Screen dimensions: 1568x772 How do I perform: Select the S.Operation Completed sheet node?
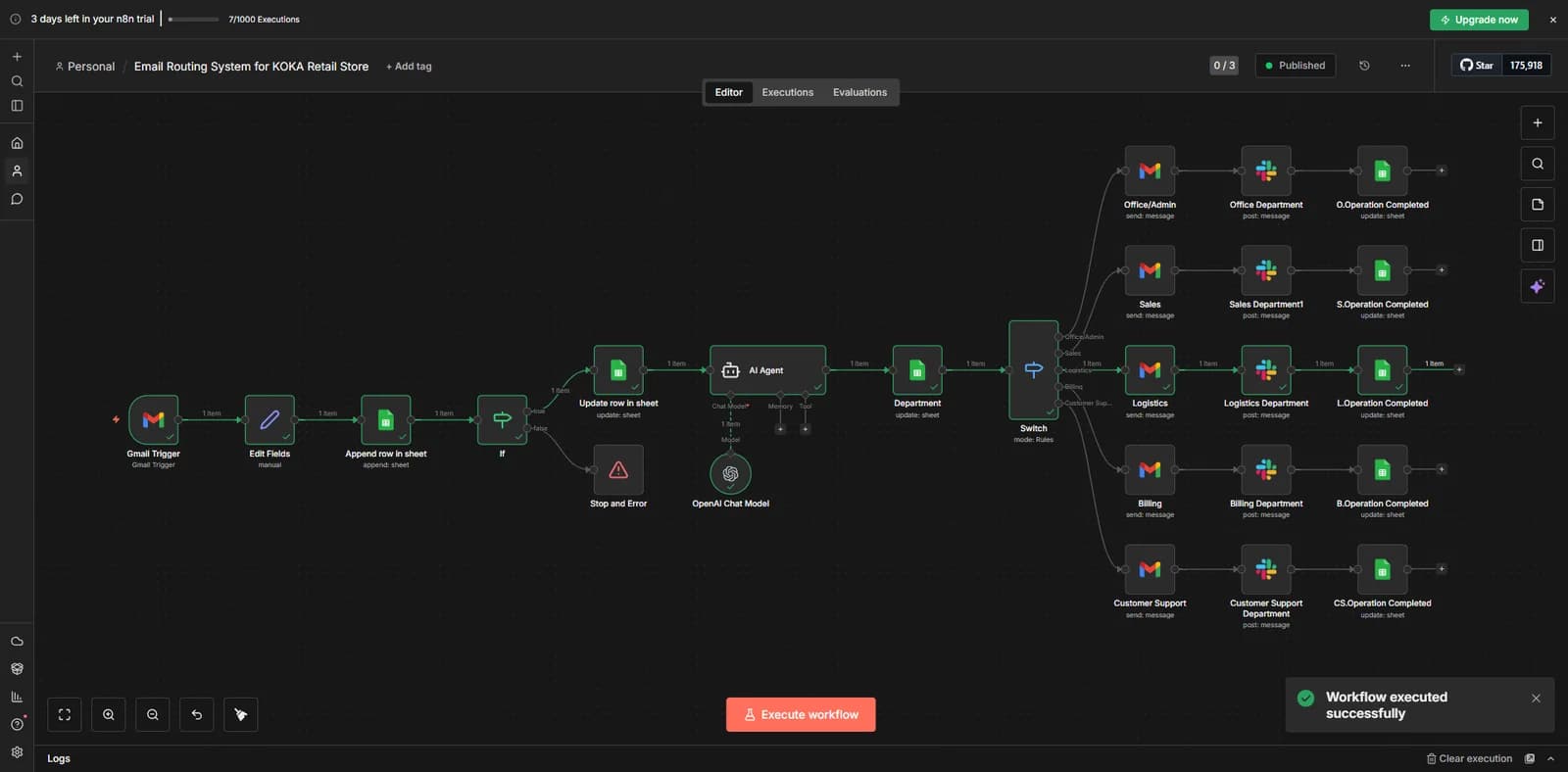(1382, 270)
